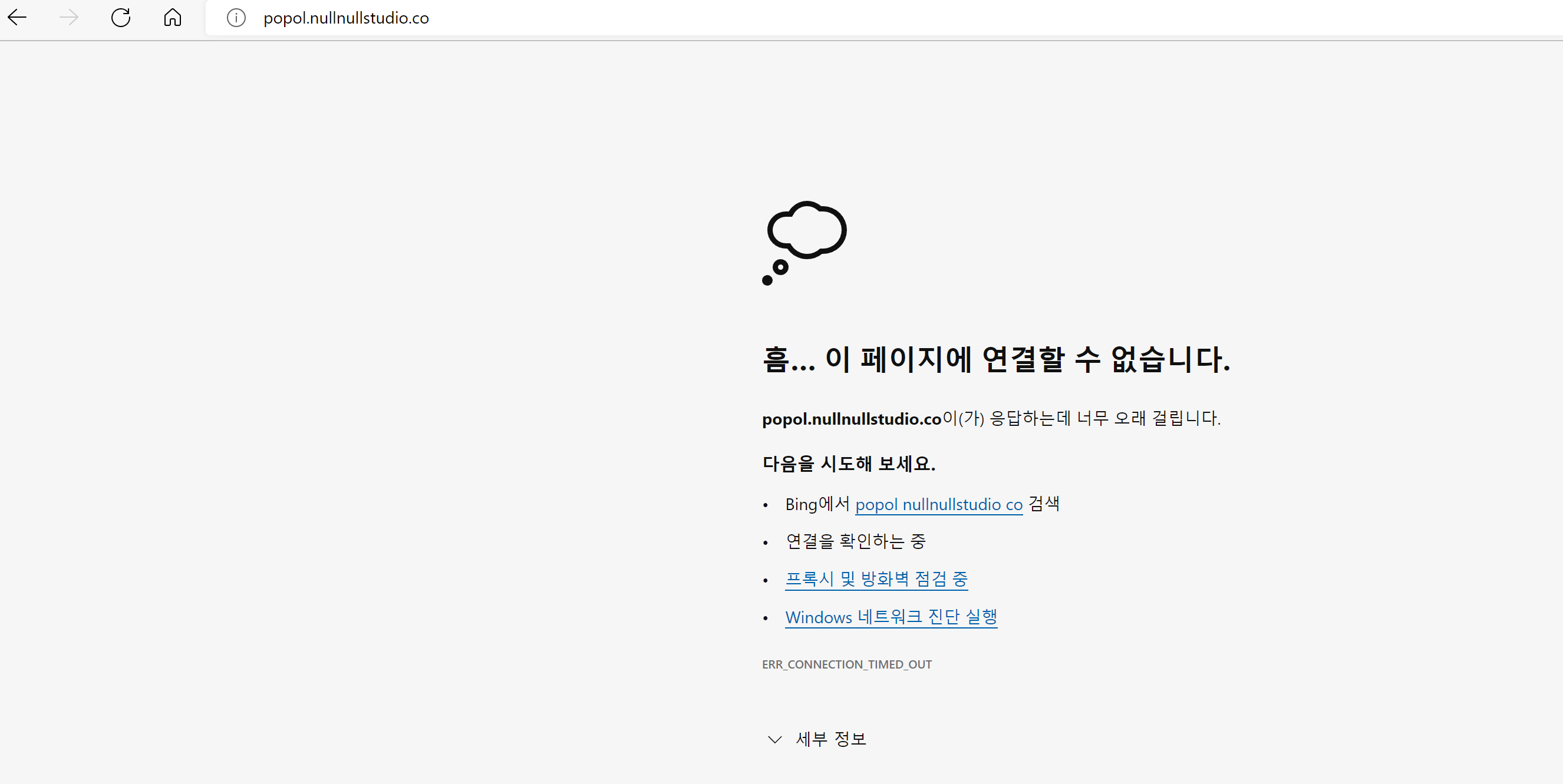Go to the home page icon
Viewport: 1563px width, 784px height.
tap(172, 18)
